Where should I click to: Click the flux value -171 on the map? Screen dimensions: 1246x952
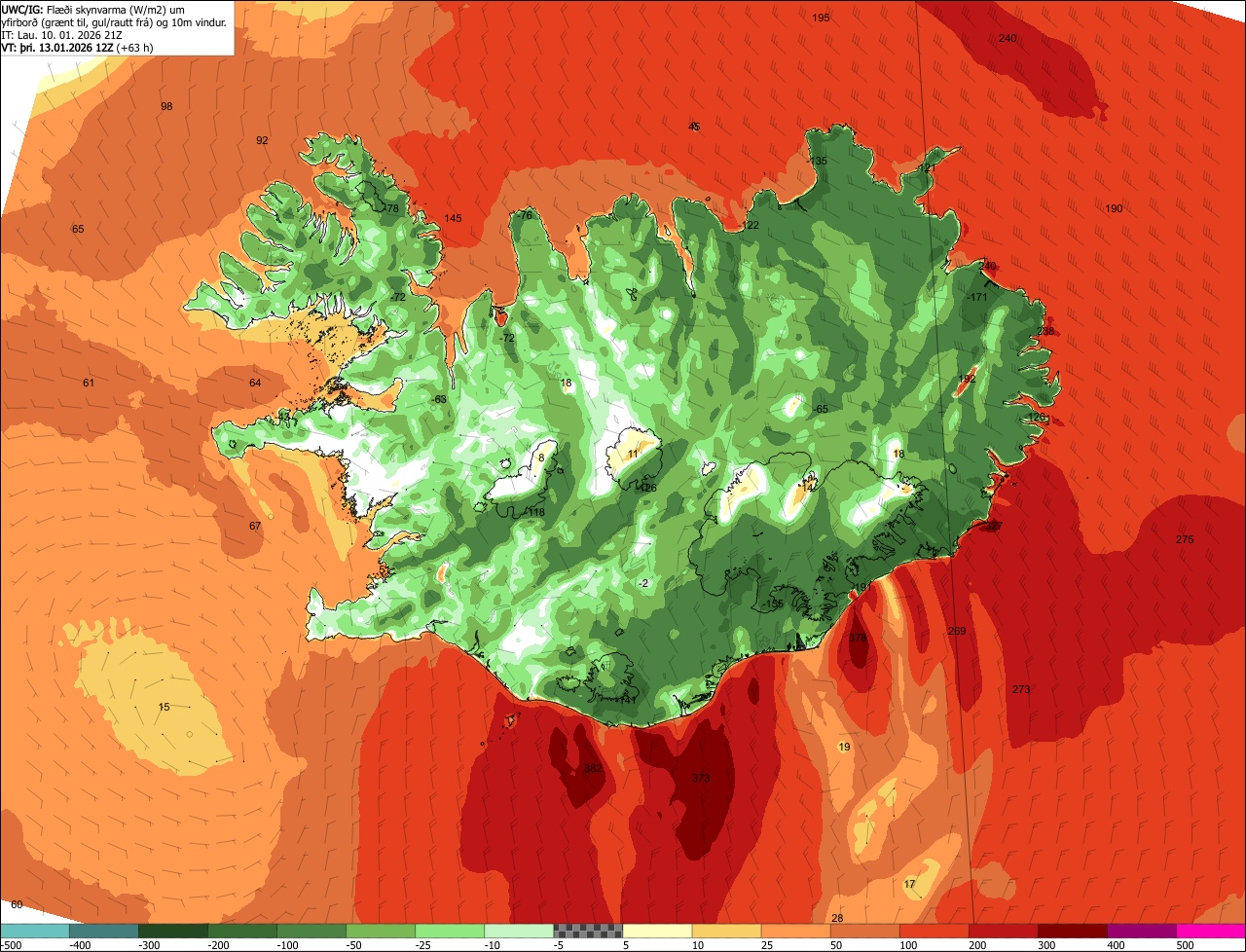[977, 297]
